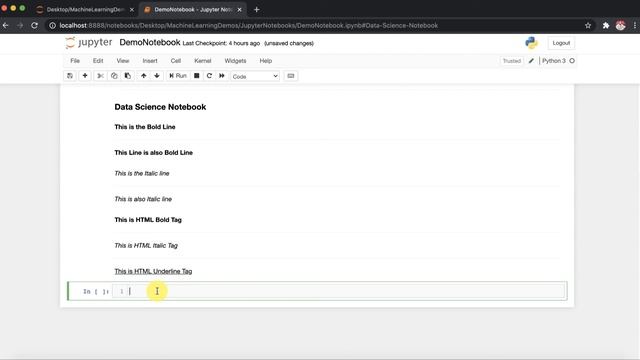This screenshot has height=360, width=640.
Task: Move selected cell down arrow
Action: click(157, 76)
